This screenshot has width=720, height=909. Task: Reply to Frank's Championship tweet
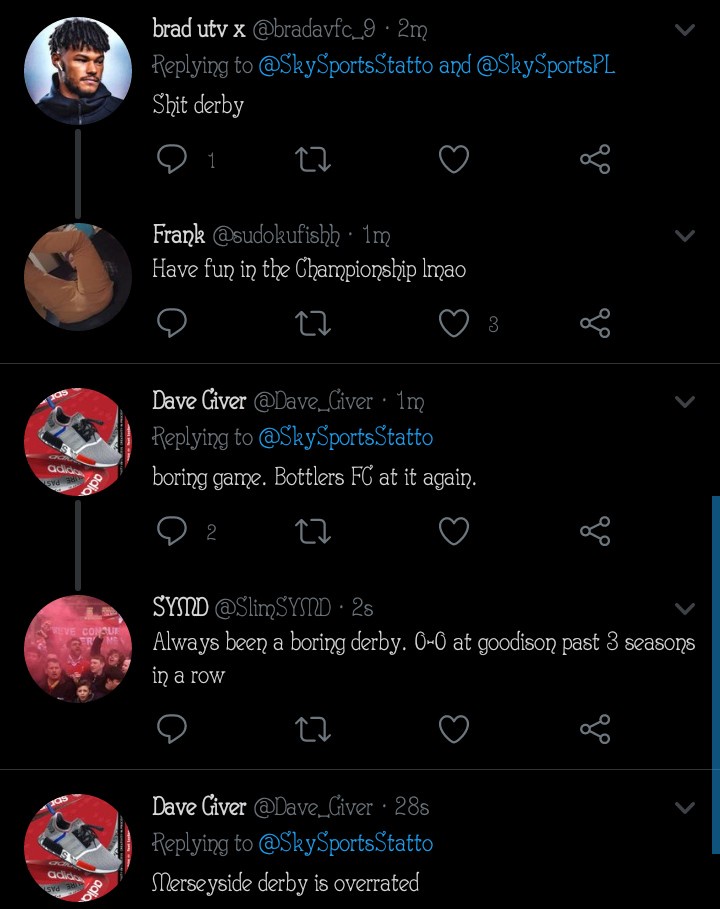(172, 323)
